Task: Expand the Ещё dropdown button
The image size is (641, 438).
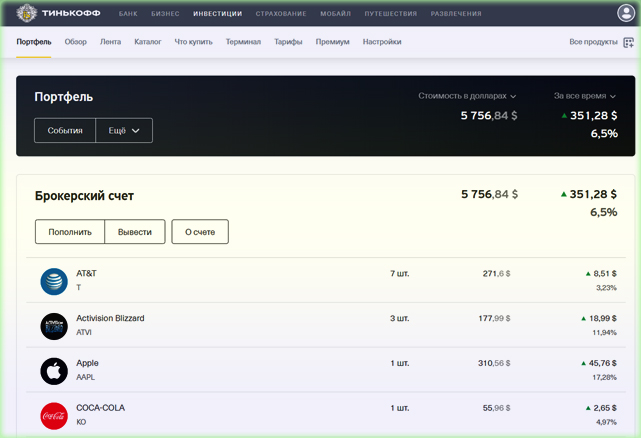Action: (x=124, y=130)
